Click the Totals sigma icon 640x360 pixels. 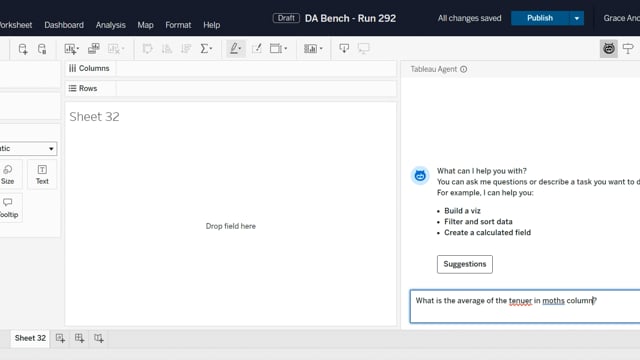tap(206, 49)
